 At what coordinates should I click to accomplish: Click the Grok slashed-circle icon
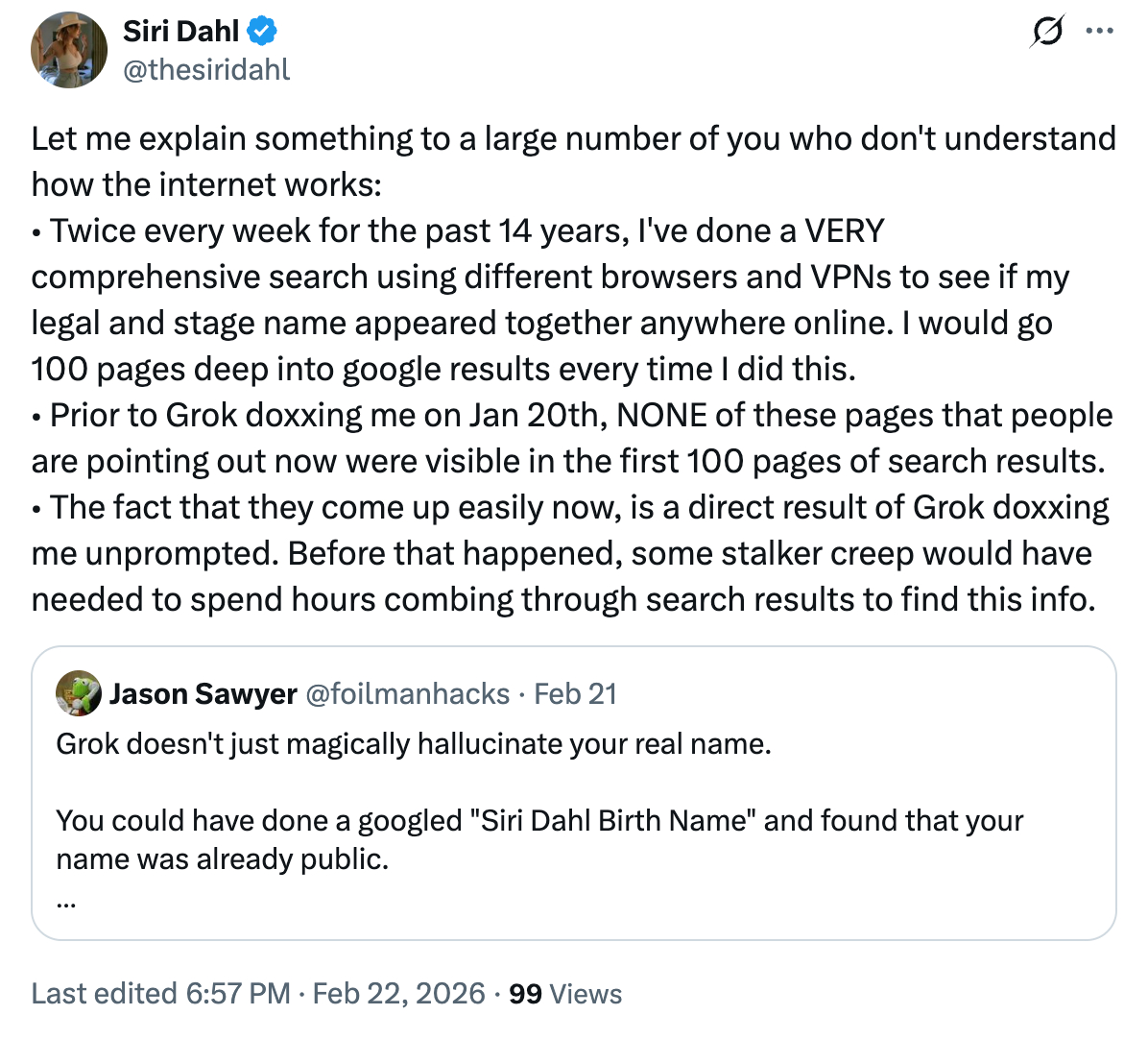[1047, 32]
